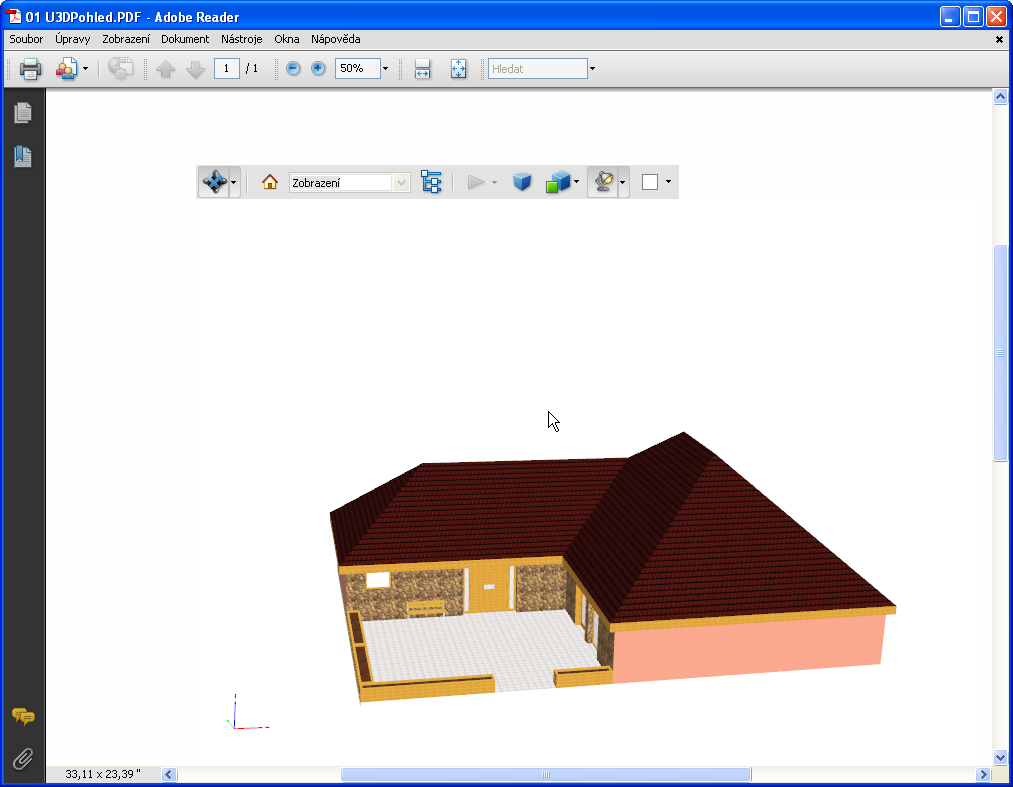Image resolution: width=1013 pixels, height=787 pixels.
Task: Open the cross-section icon on 3D toolbar
Action: click(522, 181)
